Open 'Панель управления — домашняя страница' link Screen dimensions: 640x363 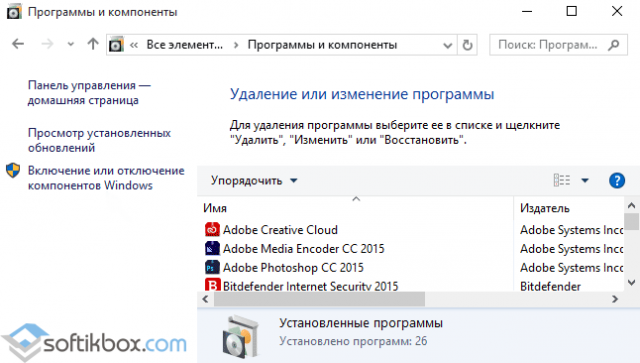point(89,92)
